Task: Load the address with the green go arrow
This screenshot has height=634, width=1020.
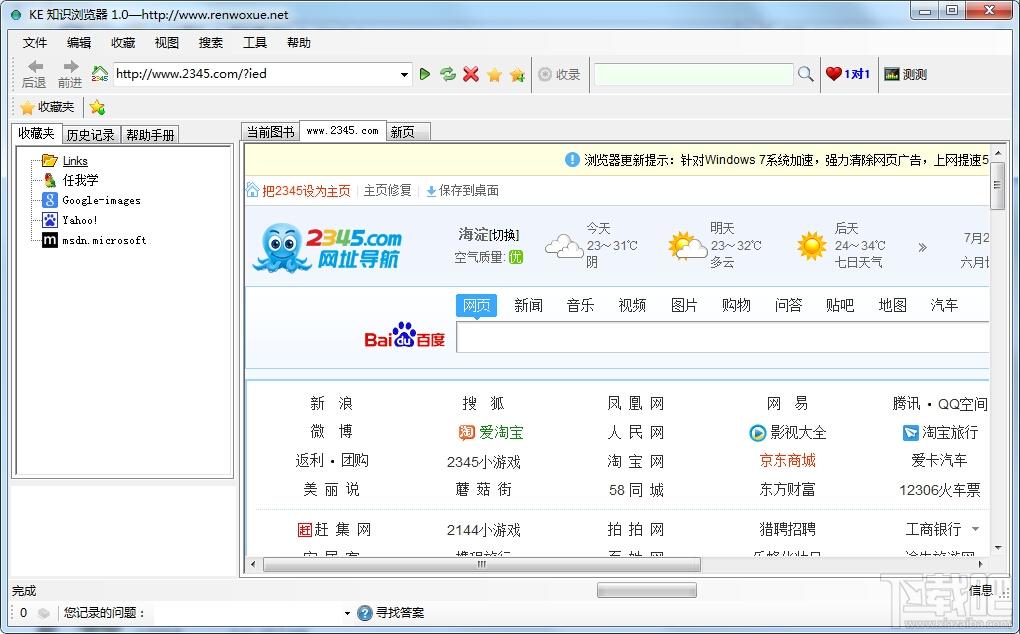Action: coord(425,74)
